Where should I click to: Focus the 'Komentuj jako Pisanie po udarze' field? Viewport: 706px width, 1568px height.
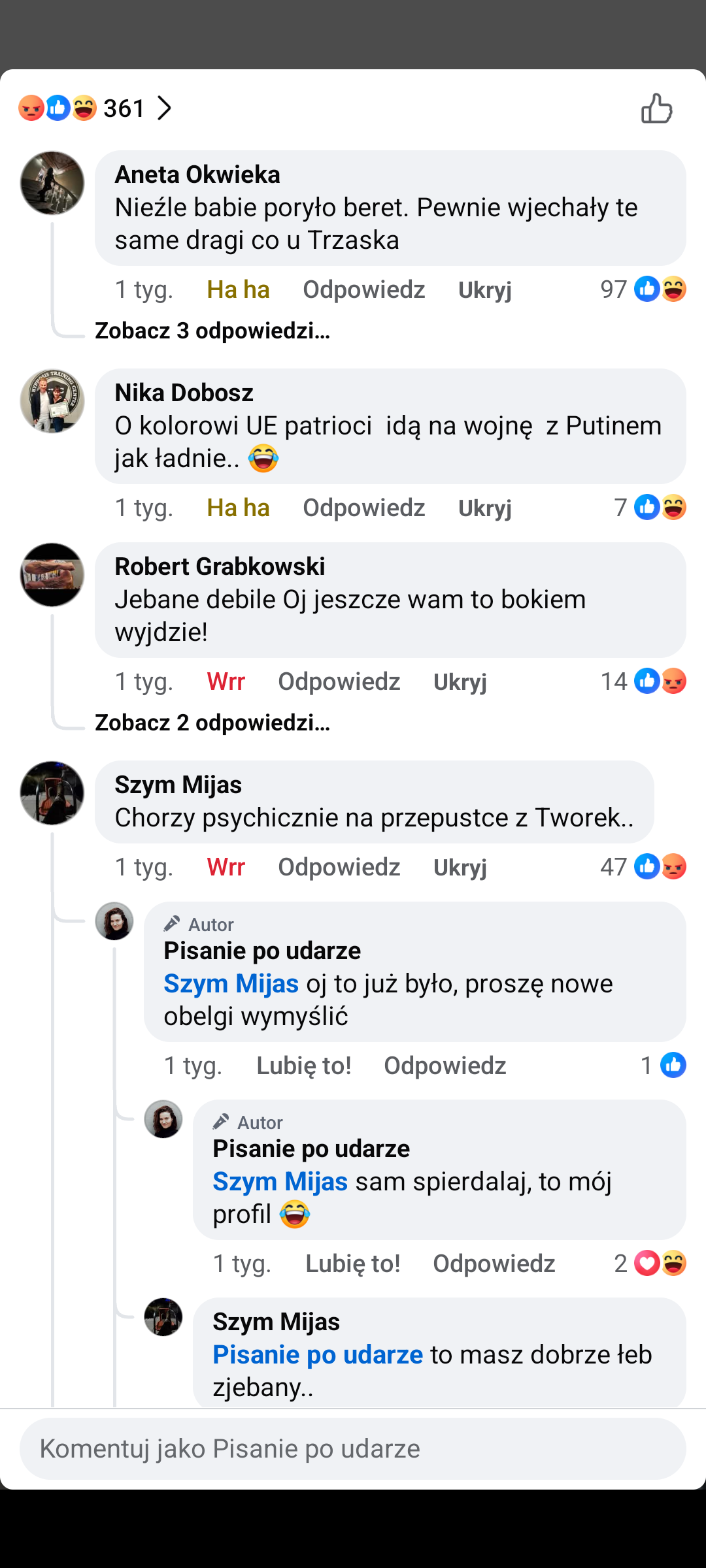[353, 1448]
